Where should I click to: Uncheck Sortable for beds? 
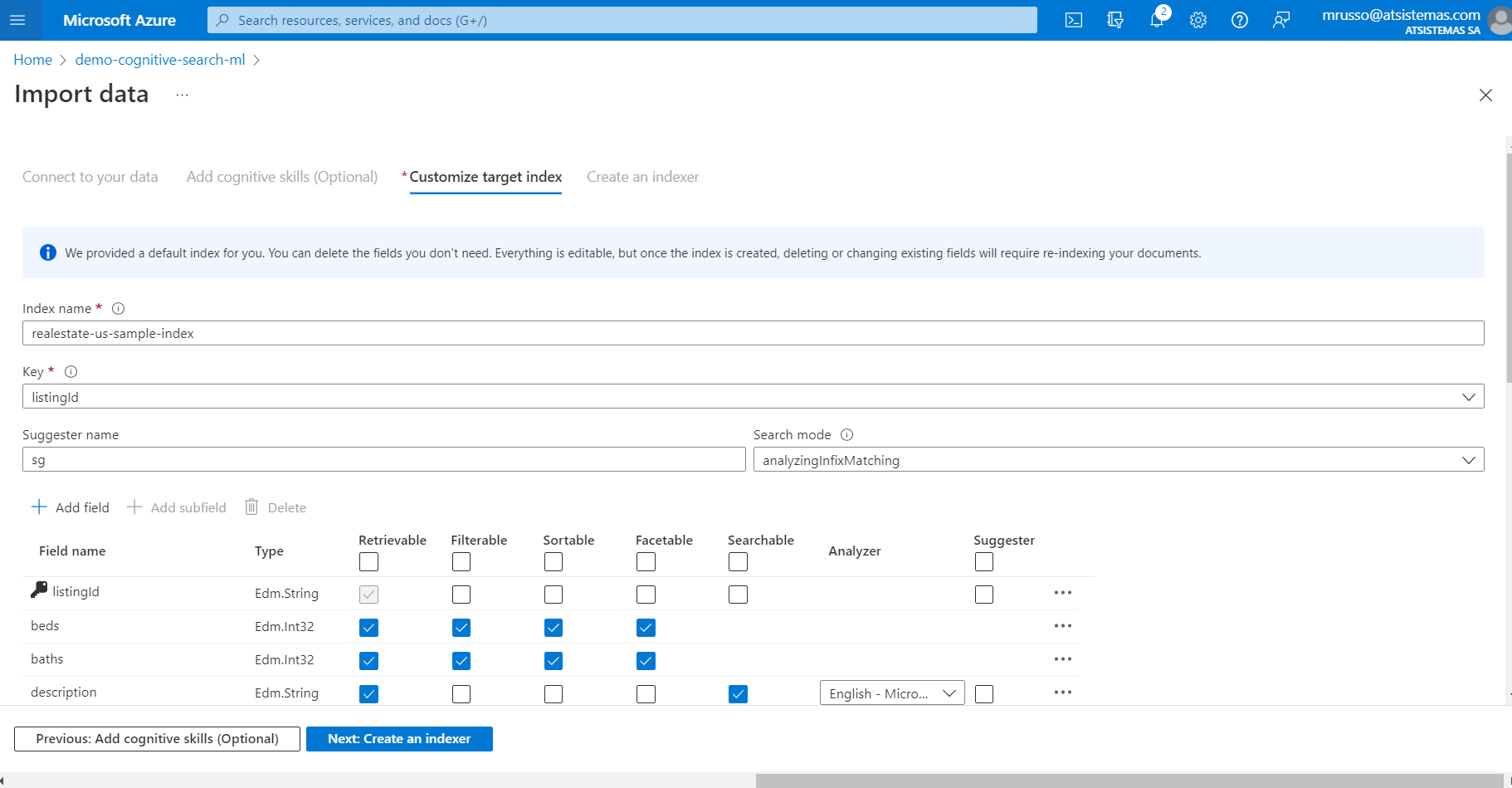[554, 628]
